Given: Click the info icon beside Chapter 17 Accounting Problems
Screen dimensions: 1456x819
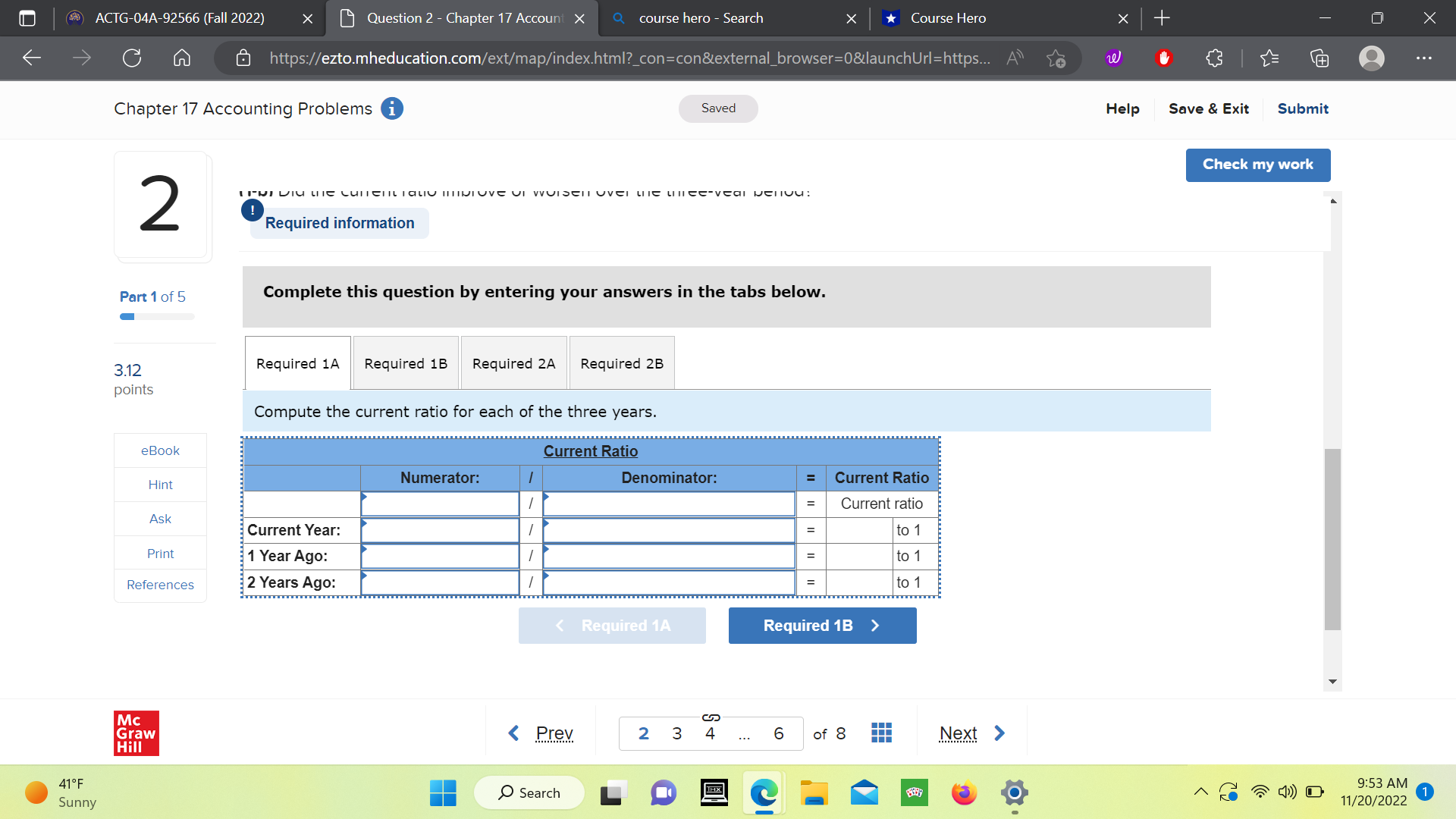Looking at the screenshot, I should point(391,108).
